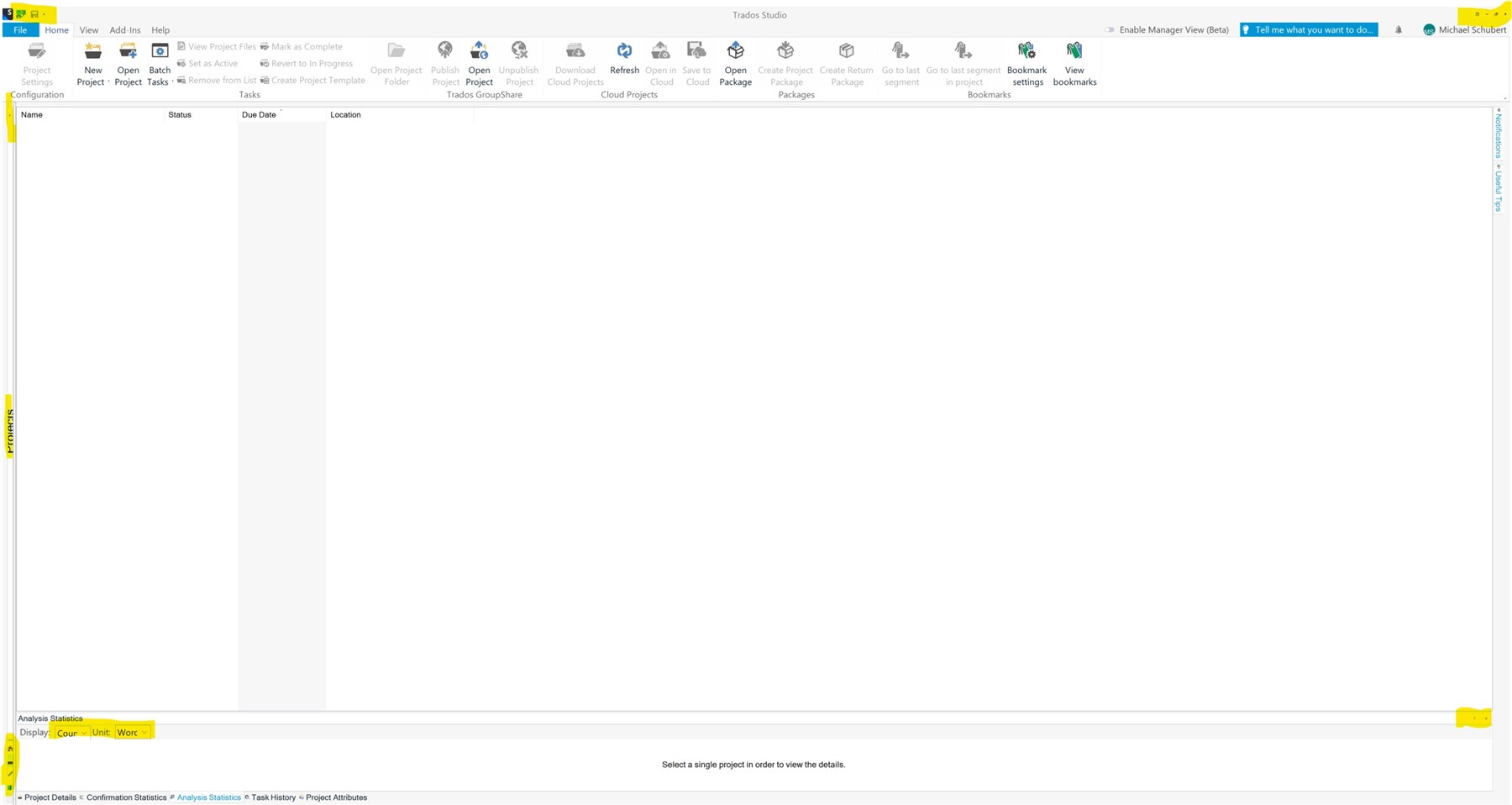Select the Analysis Statistics tab
This screenshot has height=805, width=1512.
click(206, 797)
